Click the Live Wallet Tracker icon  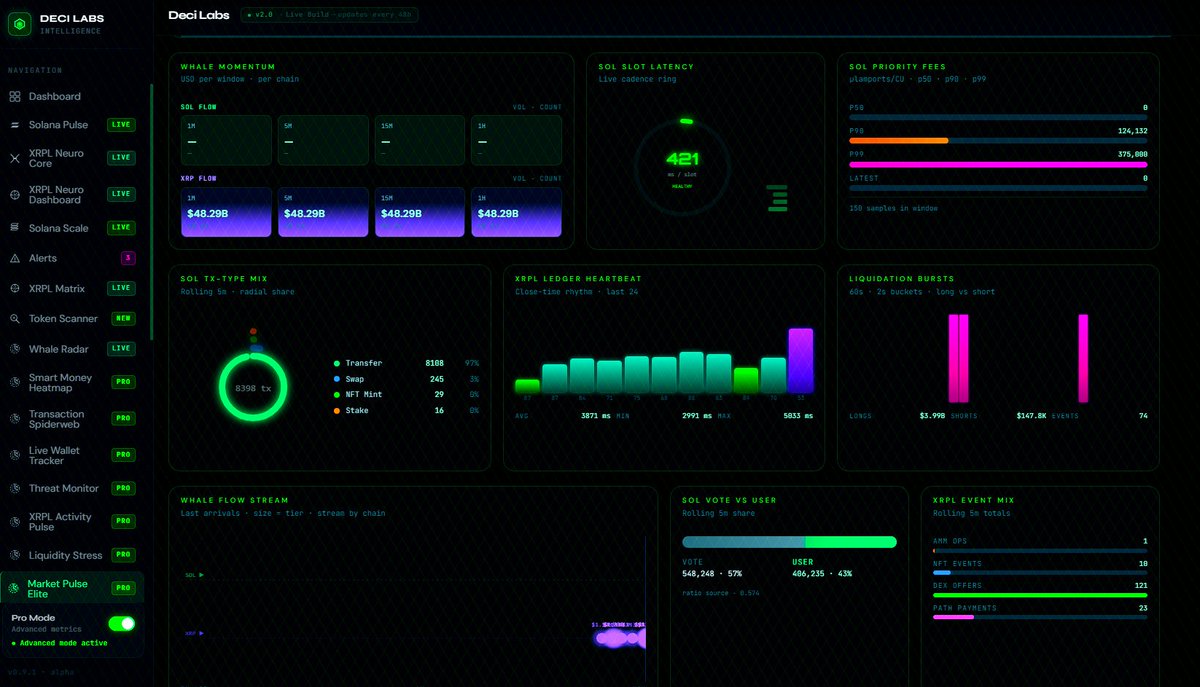(x=15, y=455)
